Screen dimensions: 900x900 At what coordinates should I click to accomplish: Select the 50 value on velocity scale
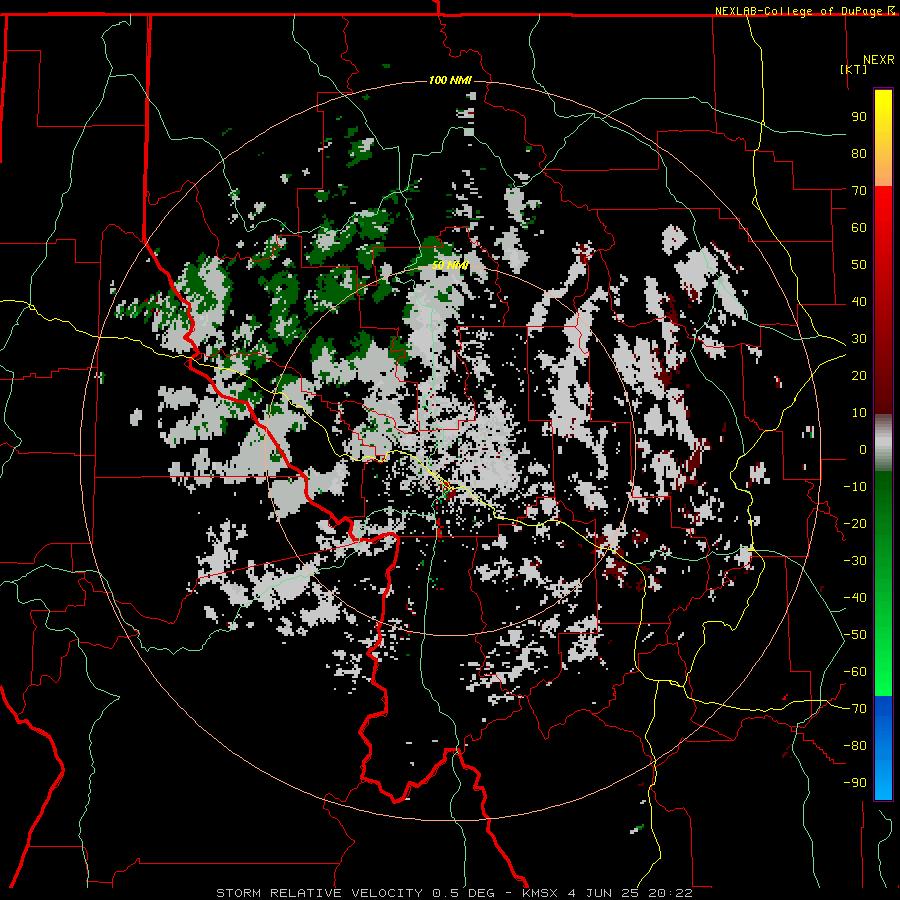click(859, 265)
